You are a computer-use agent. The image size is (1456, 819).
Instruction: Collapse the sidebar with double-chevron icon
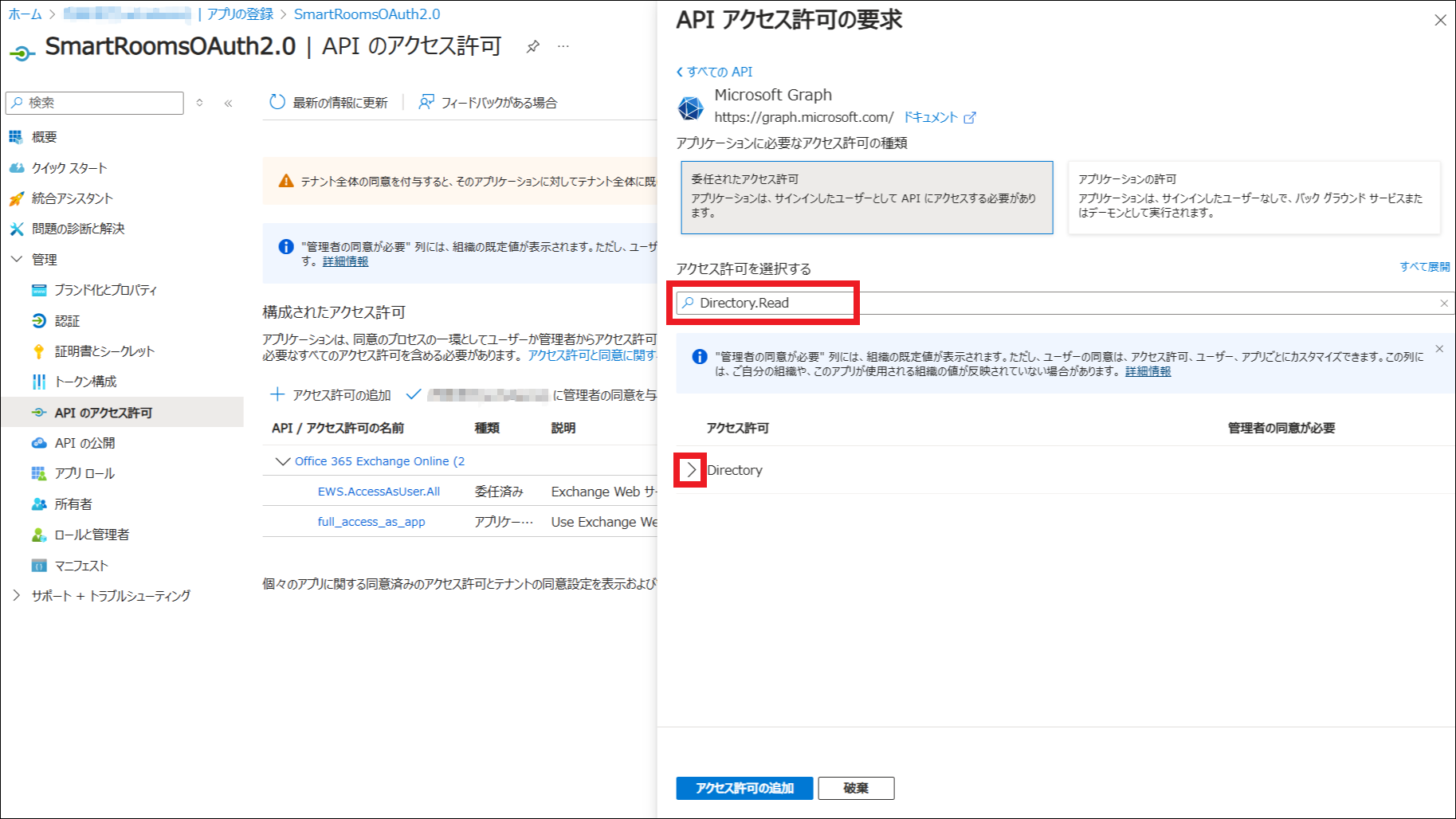[229, 103]
